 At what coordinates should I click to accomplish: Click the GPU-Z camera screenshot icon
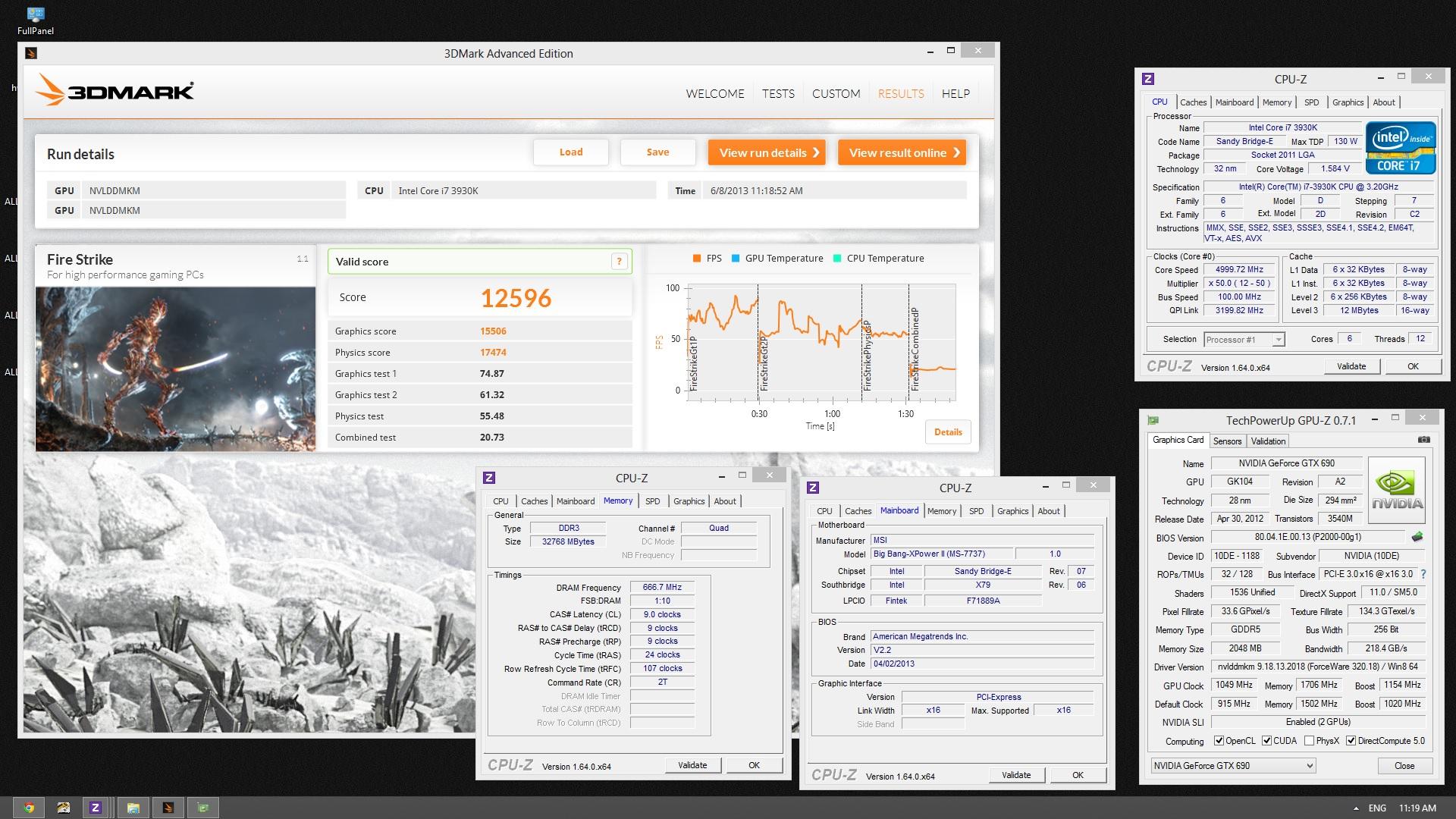click(1423, 440)
